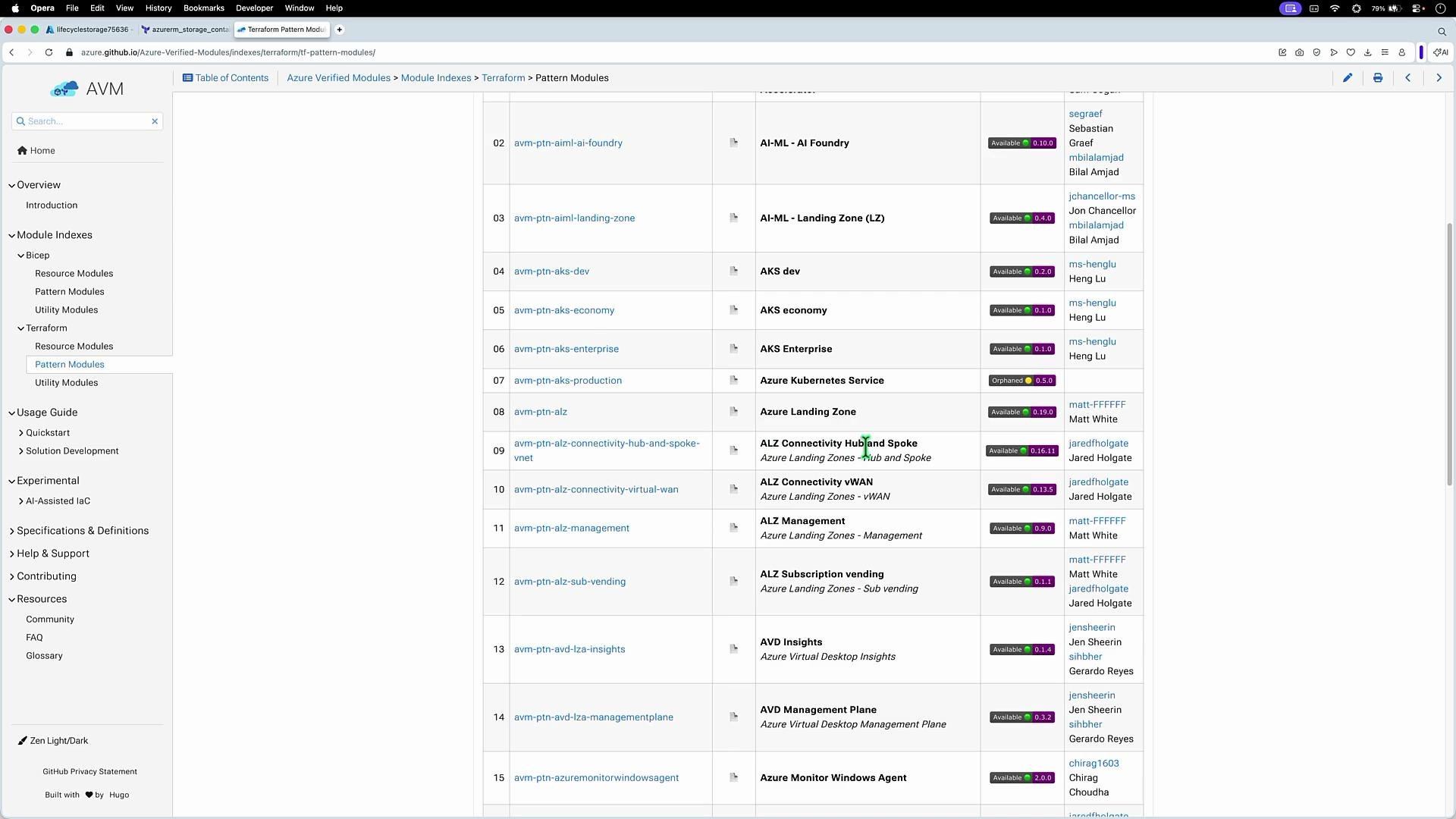This screenshot has width=1456, height=819.
Task: Expand Solution Development section
Action: [21, 451]
